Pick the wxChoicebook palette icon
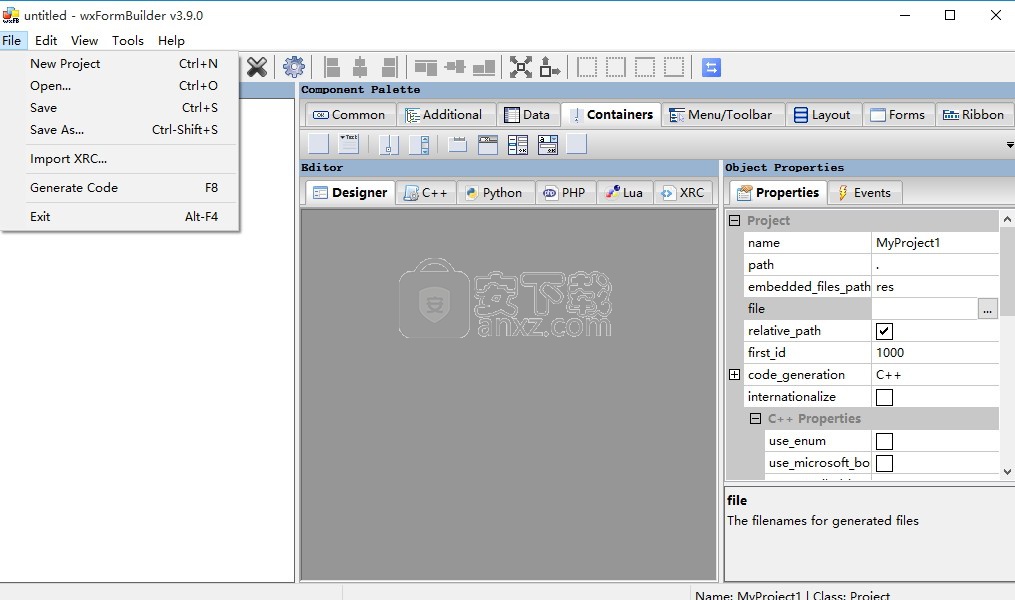 (548, 144)
